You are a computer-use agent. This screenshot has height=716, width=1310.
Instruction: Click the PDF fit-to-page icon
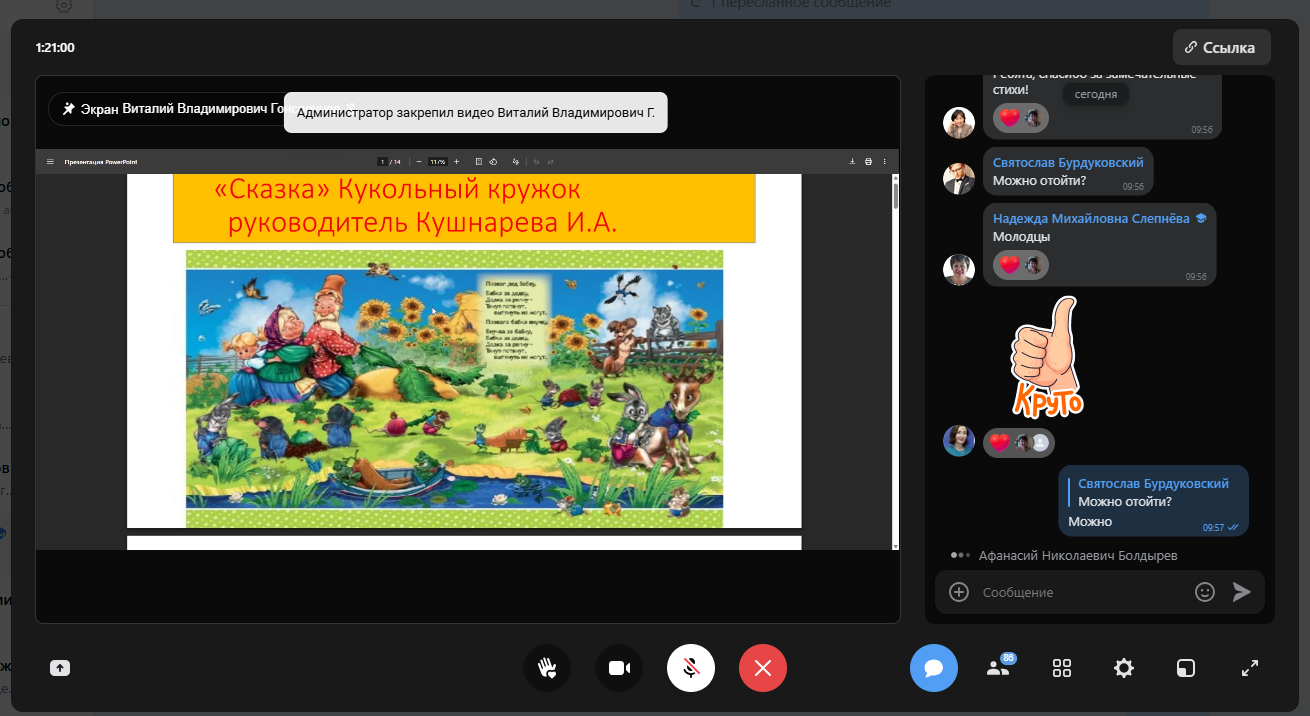[479, 161]
